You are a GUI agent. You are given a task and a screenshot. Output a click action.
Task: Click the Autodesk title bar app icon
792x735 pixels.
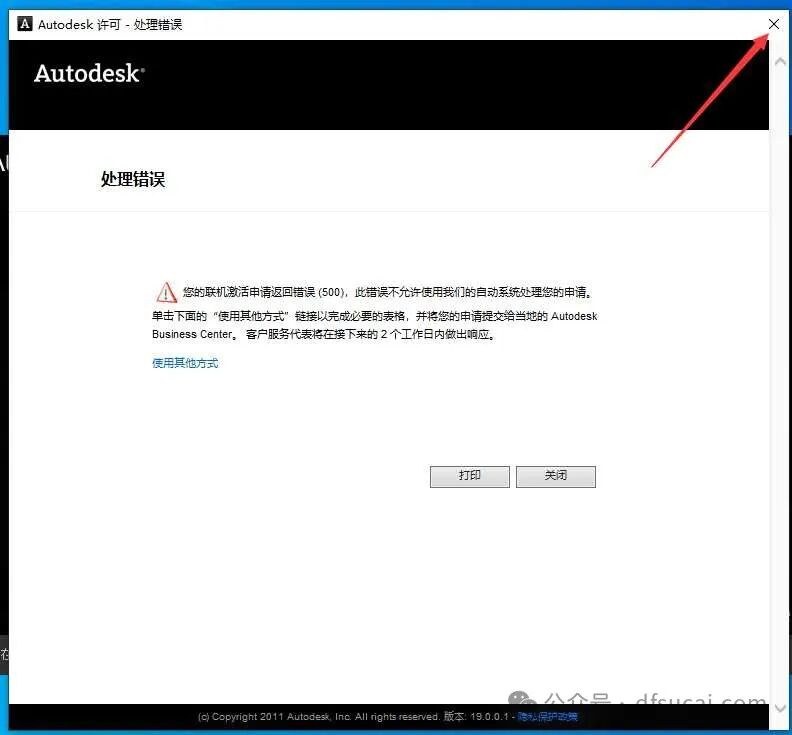[25, 24]
